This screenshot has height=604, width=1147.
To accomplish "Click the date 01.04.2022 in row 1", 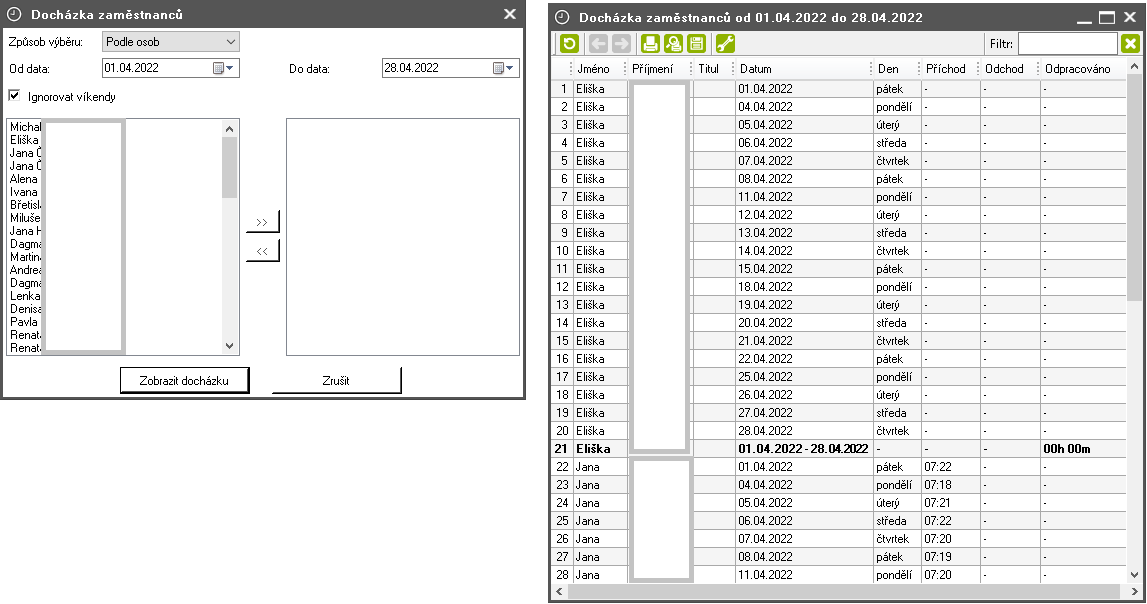I will (x=765, y=88).
